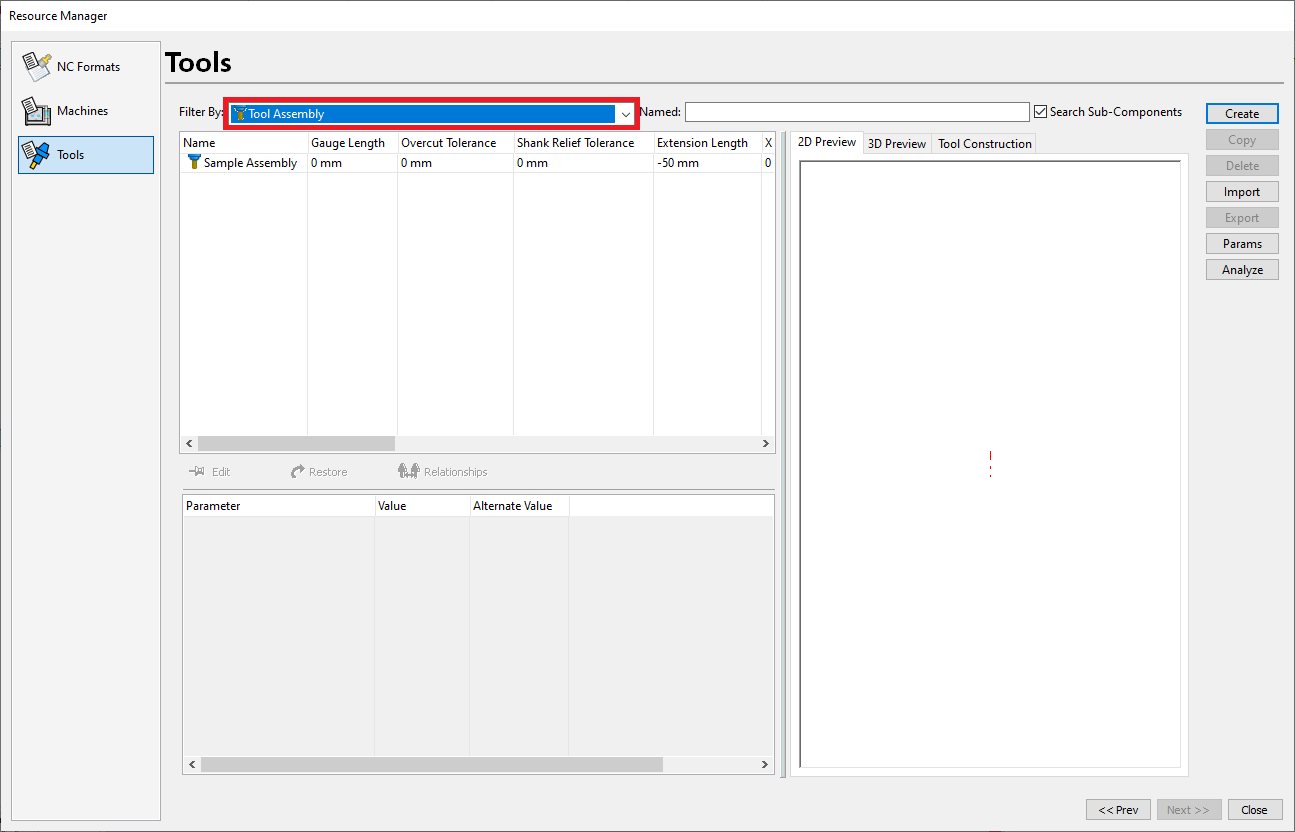
Task: Click the Create button
Action: point(1242,114)
